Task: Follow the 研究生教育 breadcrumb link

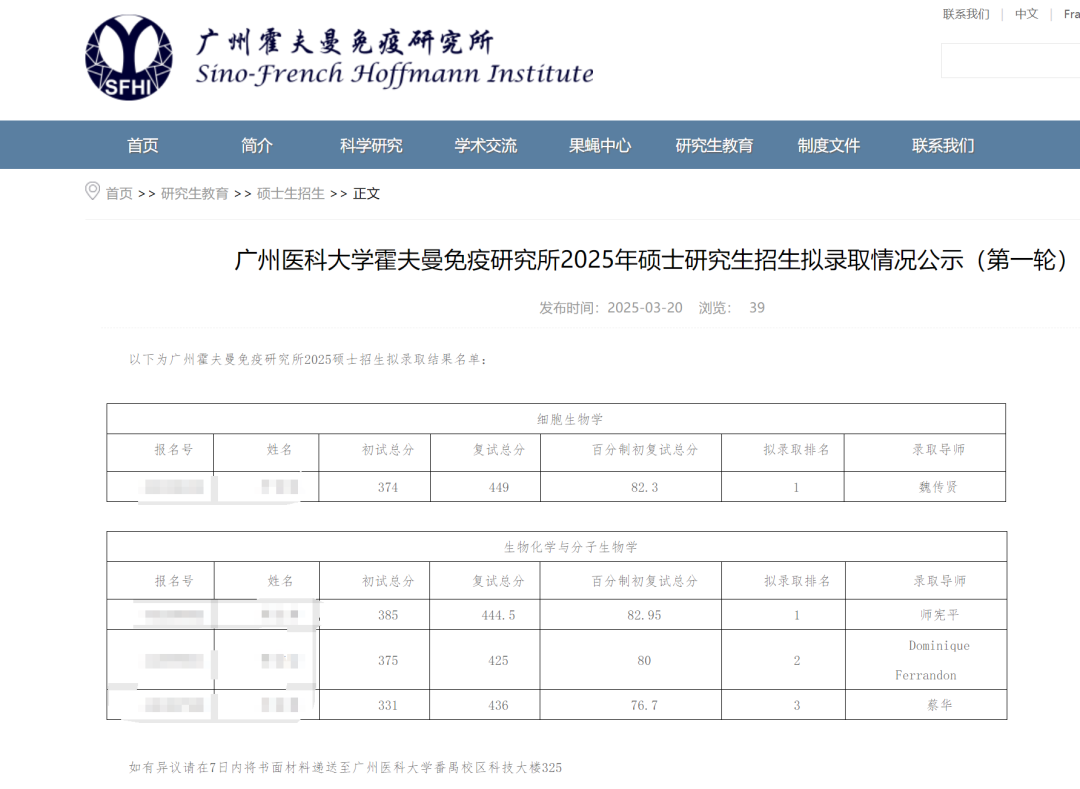Action: point(194,193)
